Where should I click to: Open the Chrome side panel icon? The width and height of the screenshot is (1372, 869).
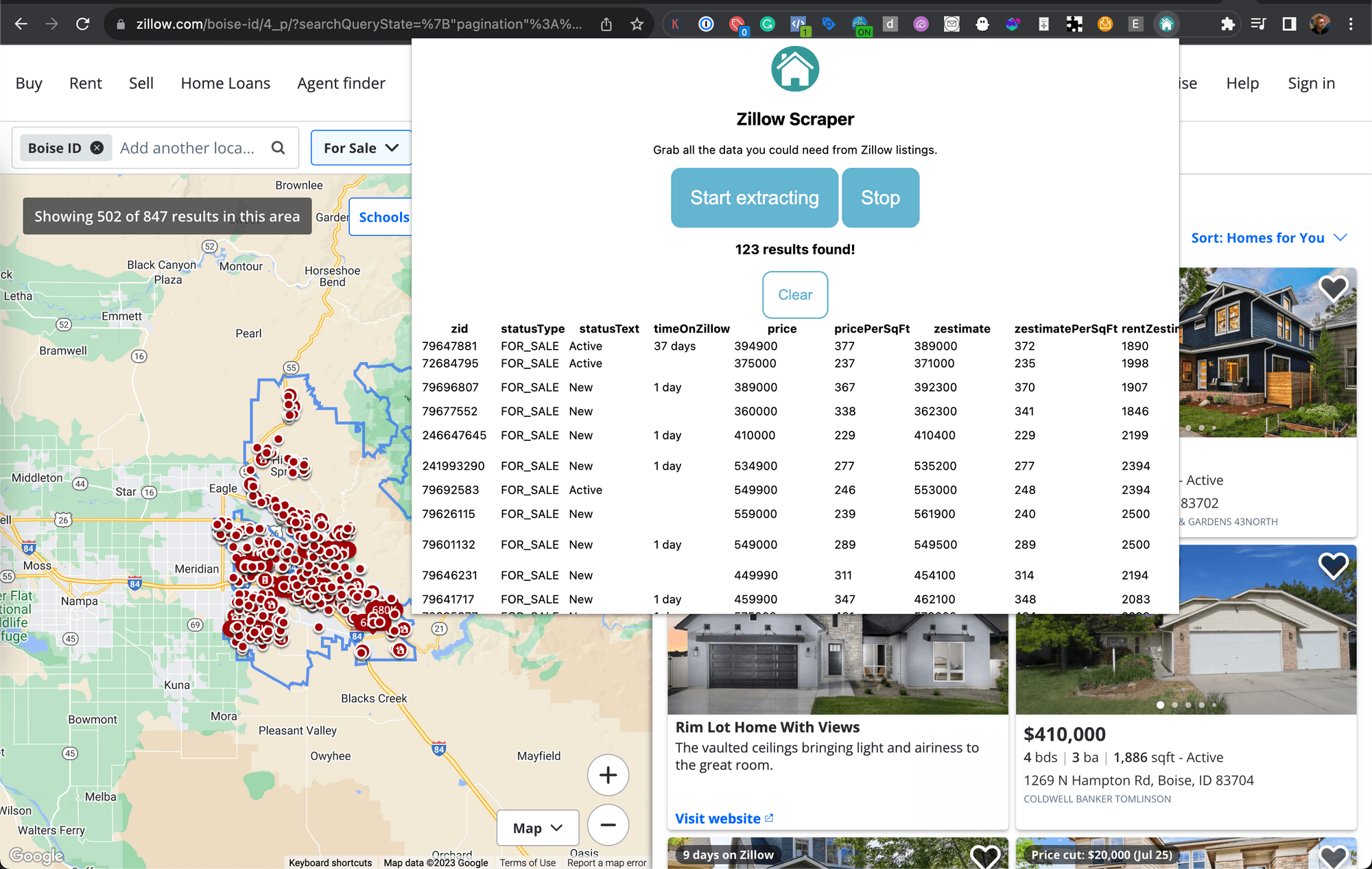click(x=1290, y=23)
